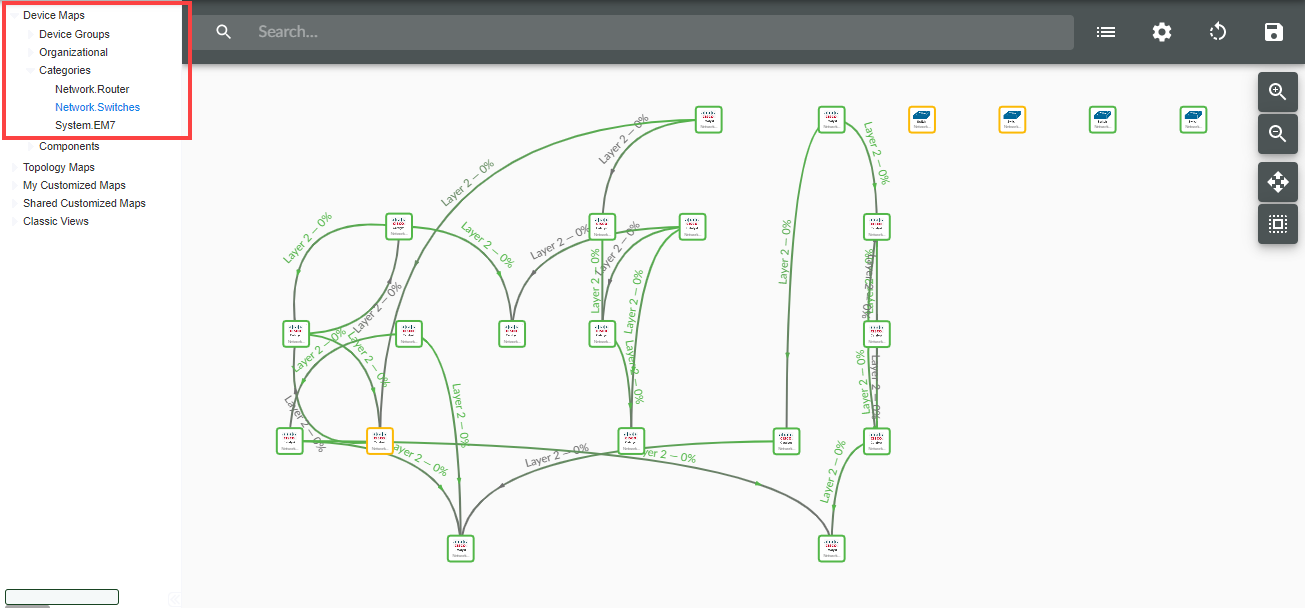Activate the four-arrow pan tool
This screenshot has height=608, width=1305.
click(1277, 182)
